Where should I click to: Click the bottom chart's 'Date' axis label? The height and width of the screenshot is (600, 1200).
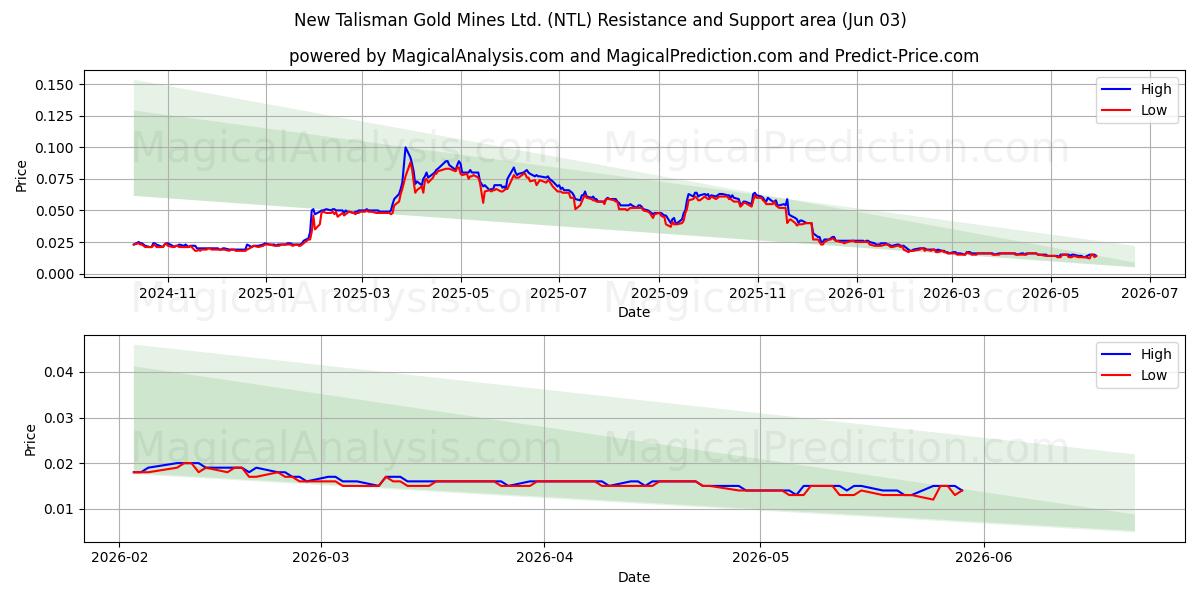[634, 577]
